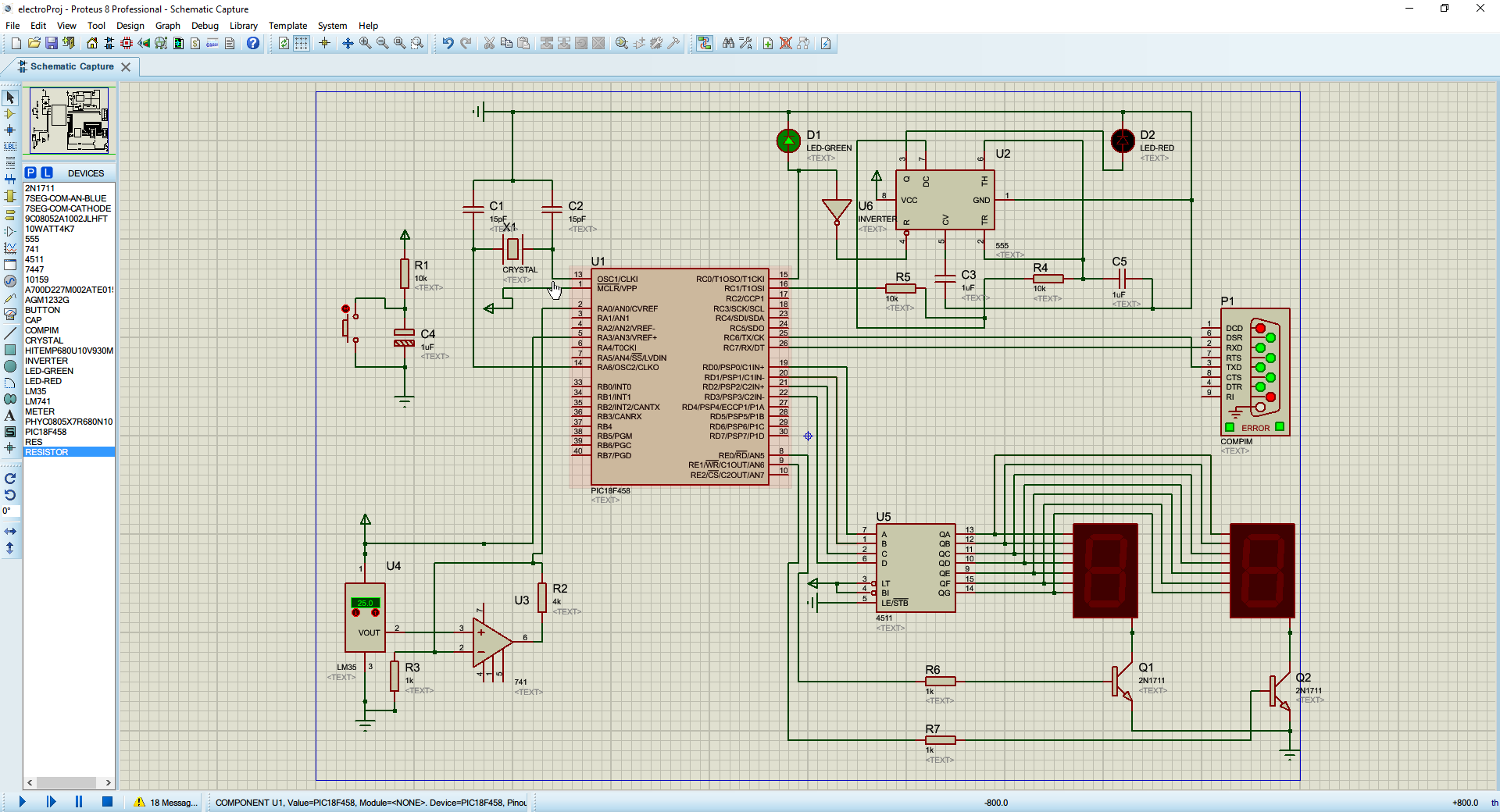Pick parts from libraries icon
This screenshot has height=812, width=1500.
click(x=622, y=44)
